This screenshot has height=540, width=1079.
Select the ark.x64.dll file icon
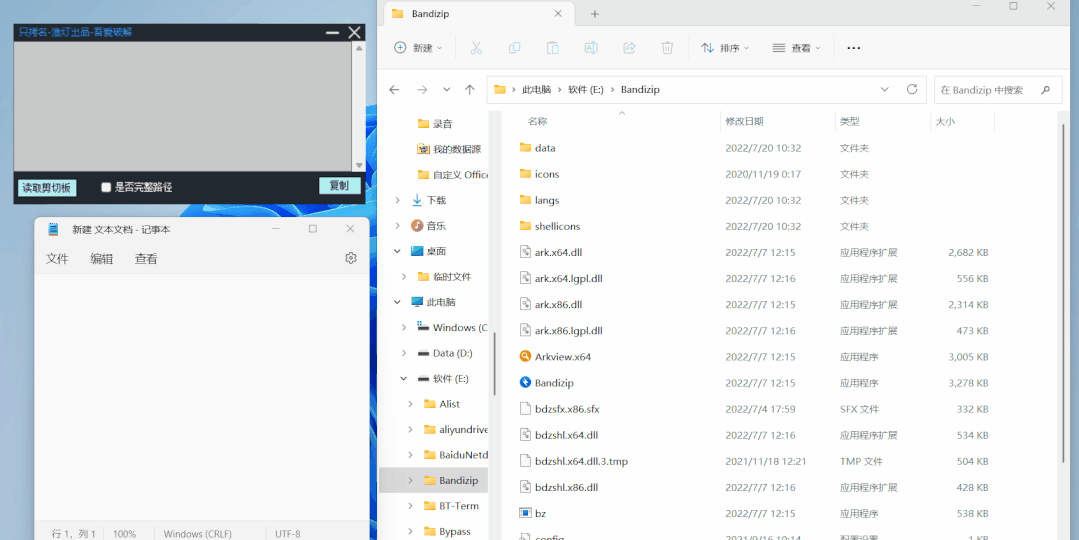(525, 252)
